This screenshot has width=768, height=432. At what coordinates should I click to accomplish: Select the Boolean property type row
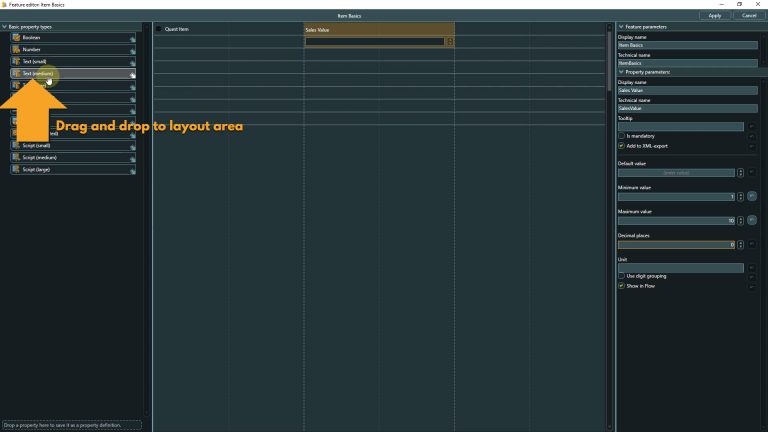[73, 37]
